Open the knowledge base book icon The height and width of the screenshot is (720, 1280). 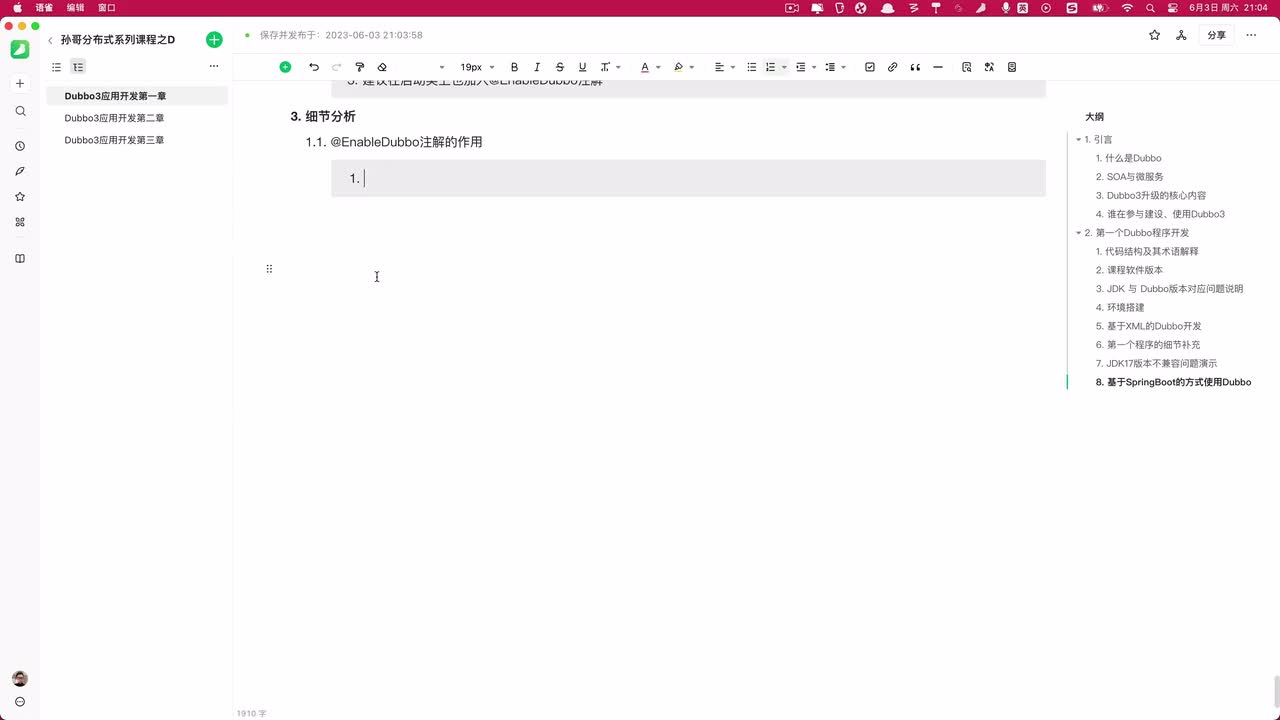(20, 259)
